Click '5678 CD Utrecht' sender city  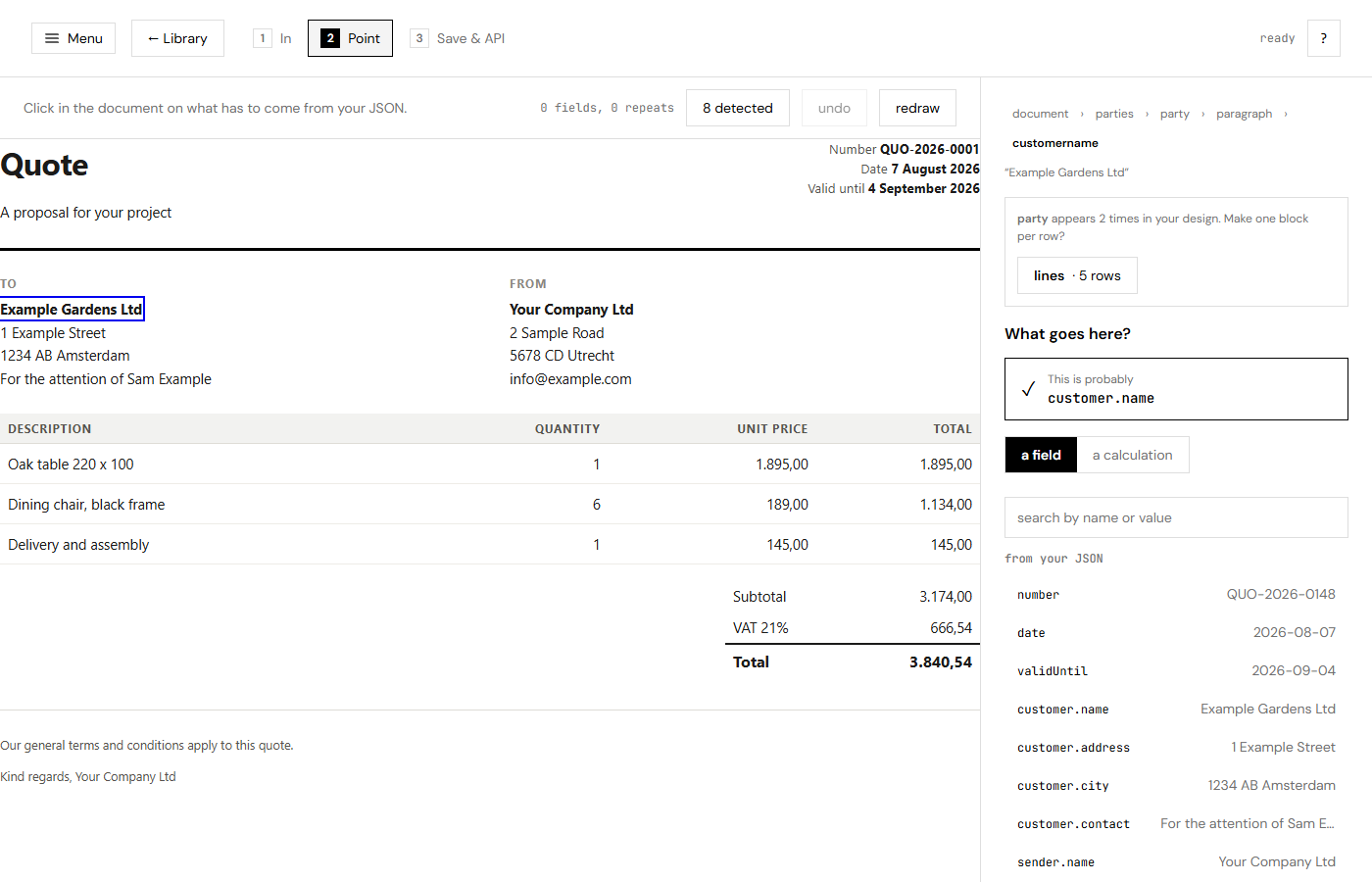coord(562,356)
